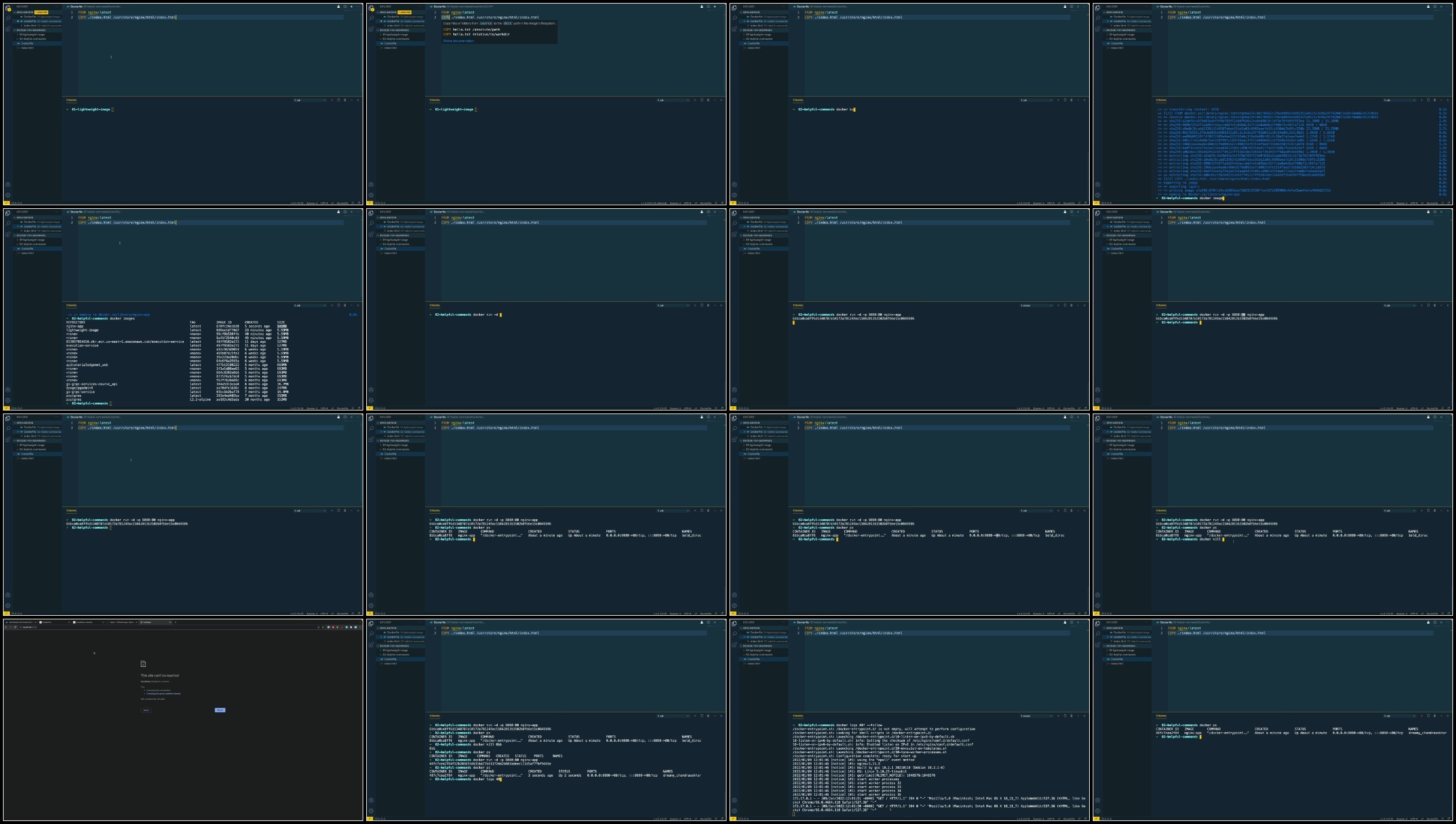The image size is (1456, 824).
Task: Collapse 02-helpful-commands folder in the docker images listing frame
Action: coord(31,244)
